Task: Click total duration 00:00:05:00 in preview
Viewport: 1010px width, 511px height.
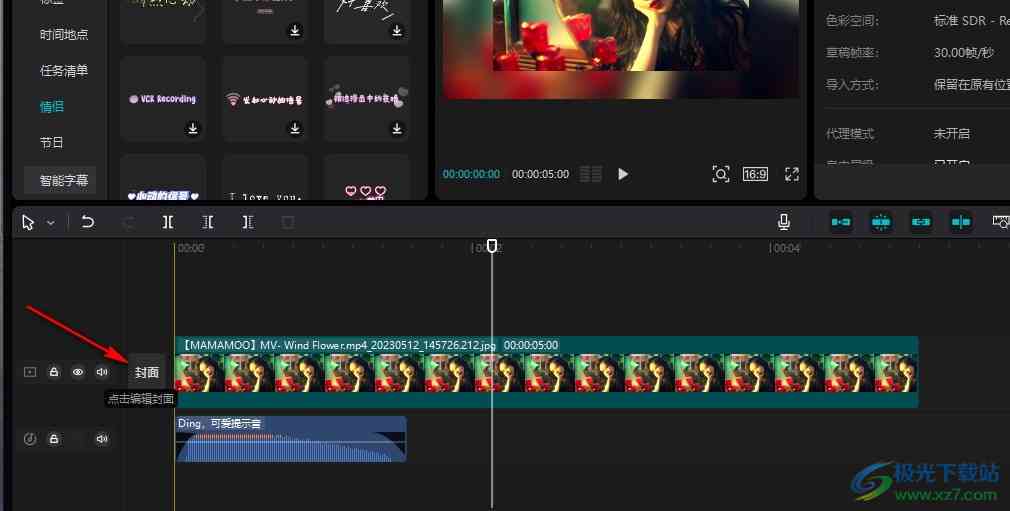Action: coord(540,174)
